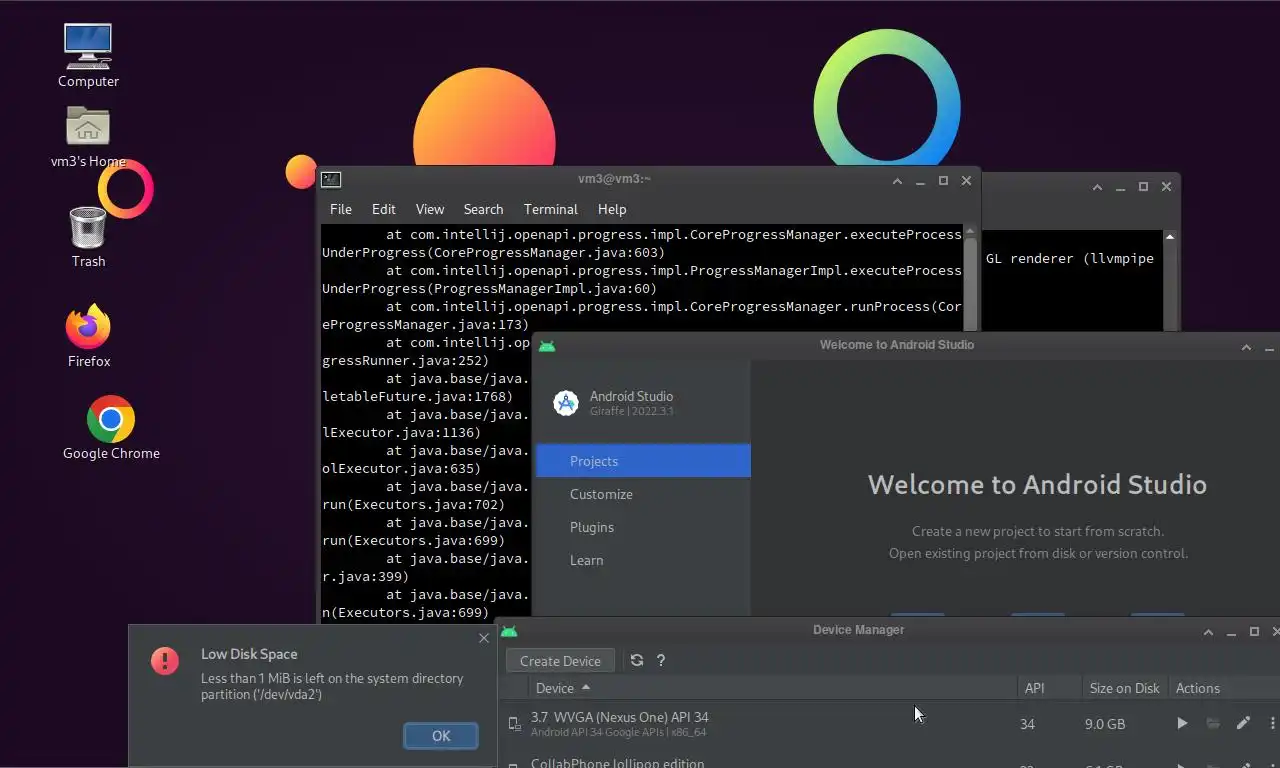1280x768 pixels.
Task: Select the 3.7 WVGA (Nexus One) API 34 row
Action: point(888,723)
